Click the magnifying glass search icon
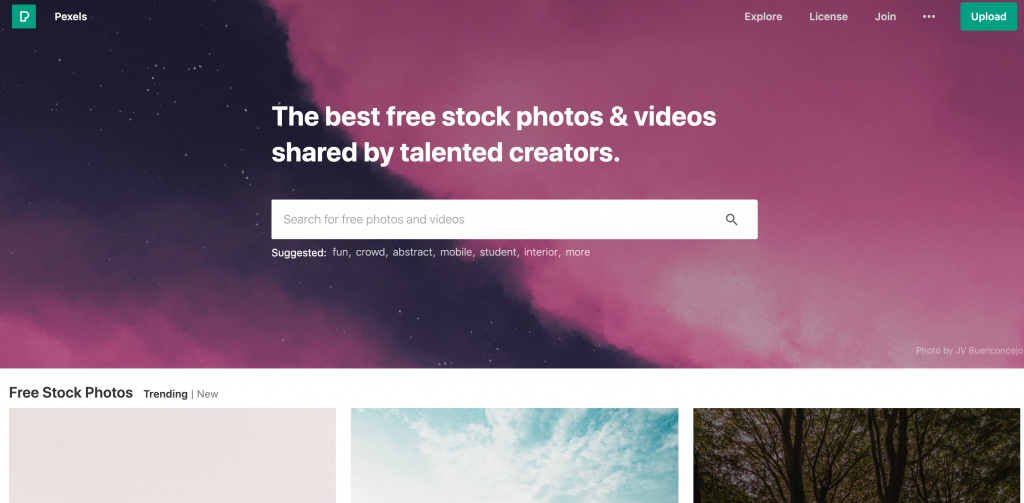 731,219
